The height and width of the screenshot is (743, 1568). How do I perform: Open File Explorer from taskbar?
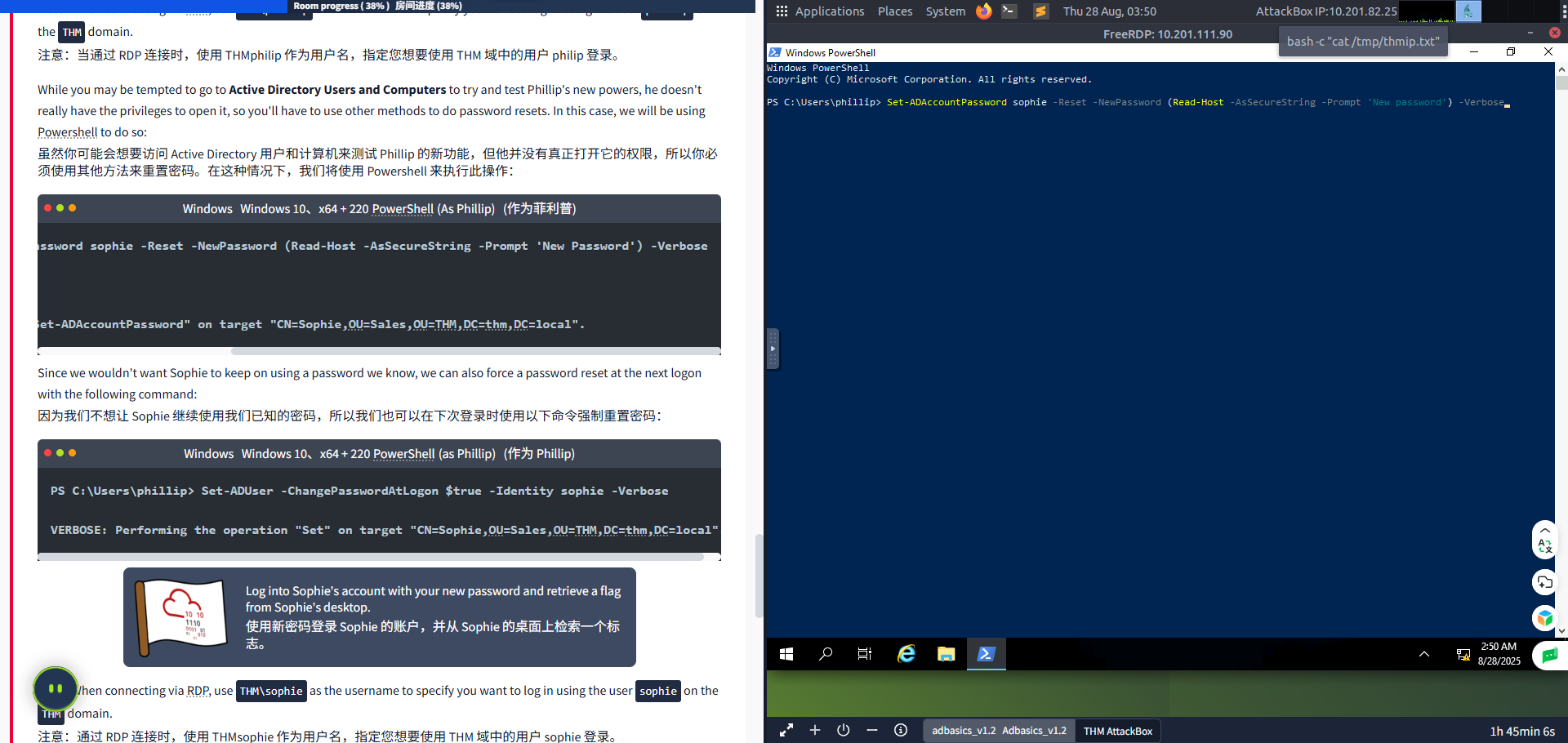click(x=946, y=654)
